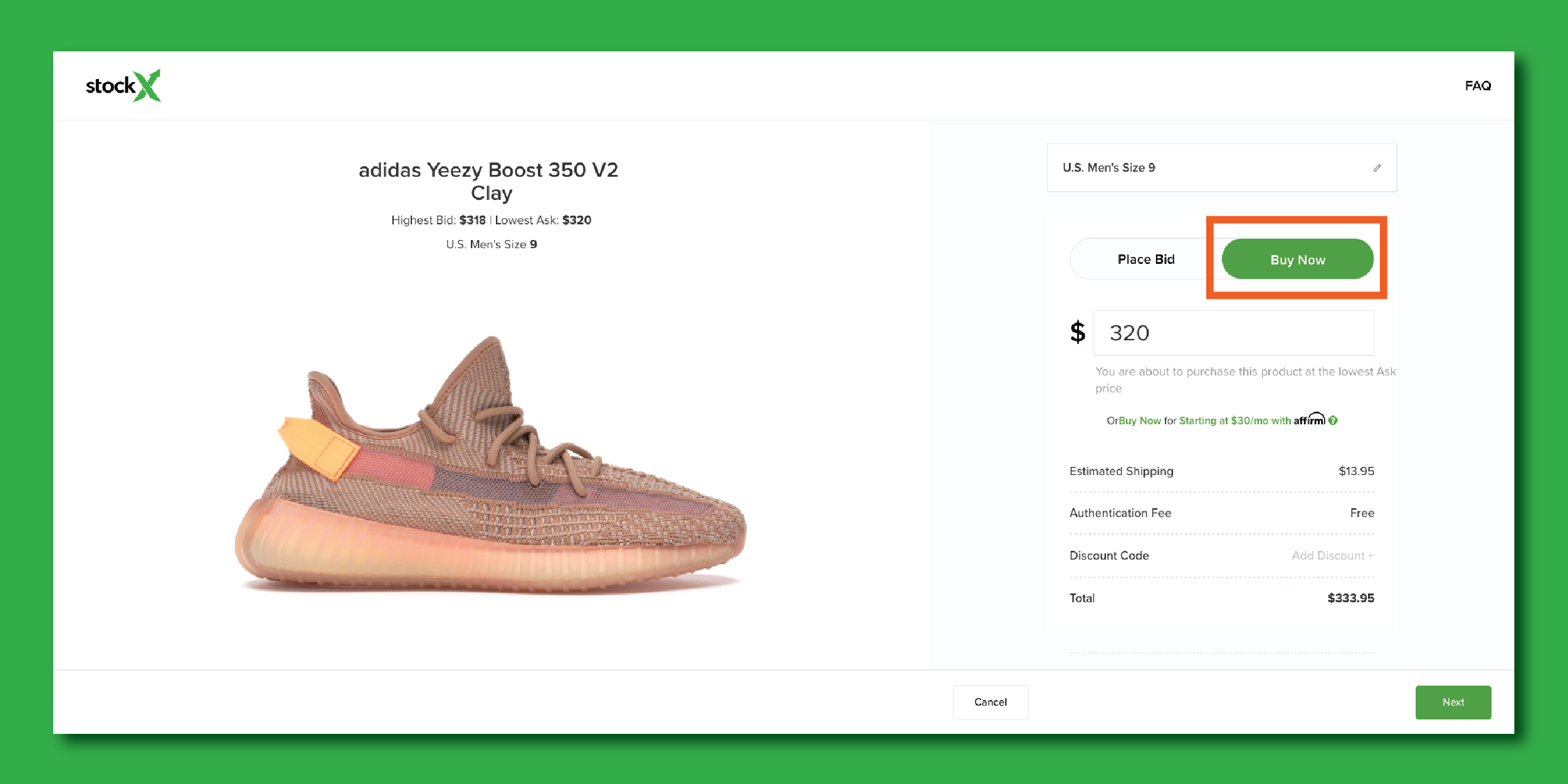Select the green Buy Now toggle
The image size is (1568, 784).
point(1297,259)
